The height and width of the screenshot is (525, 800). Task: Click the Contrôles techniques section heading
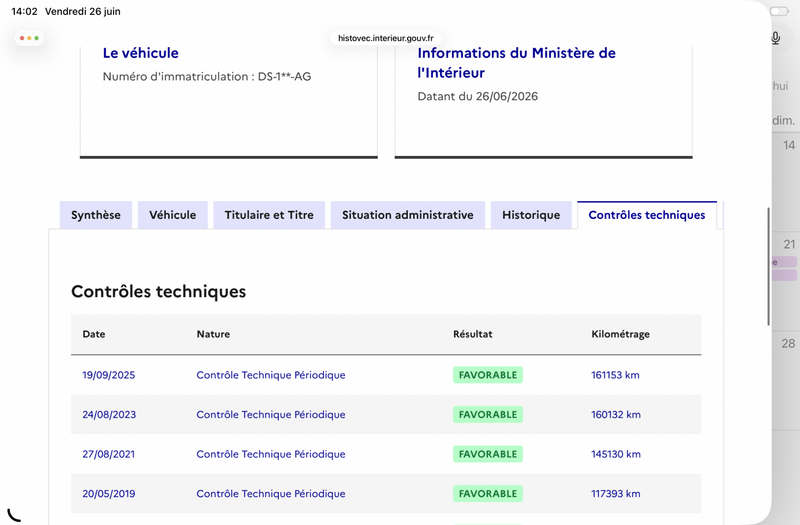(x=159, y=291)
